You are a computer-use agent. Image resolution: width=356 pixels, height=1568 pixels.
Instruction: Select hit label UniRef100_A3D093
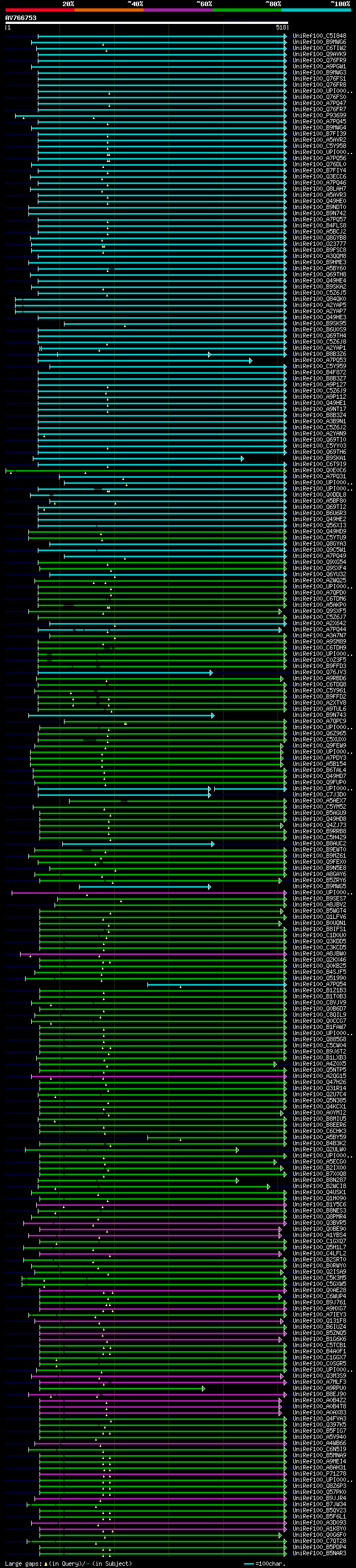point(319,1522)
